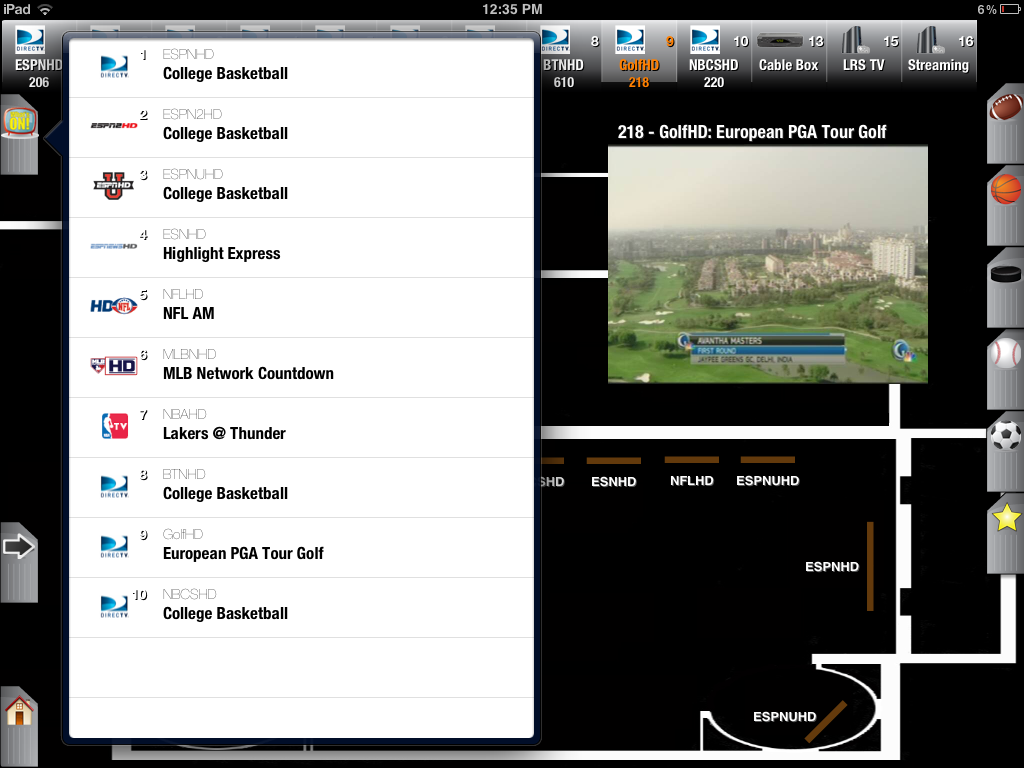Tap the 12:35 PM clock in the status bar
The width and height of the screenshot is (1024, 768).
point(512,9)
